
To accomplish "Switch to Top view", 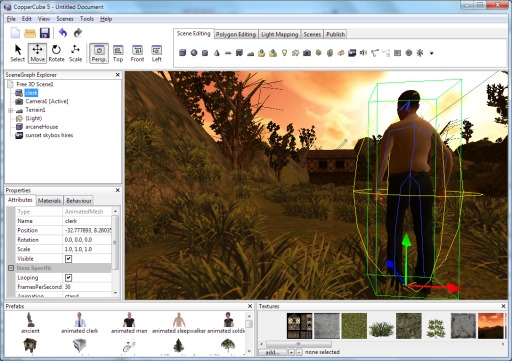I will click(118, 53).
